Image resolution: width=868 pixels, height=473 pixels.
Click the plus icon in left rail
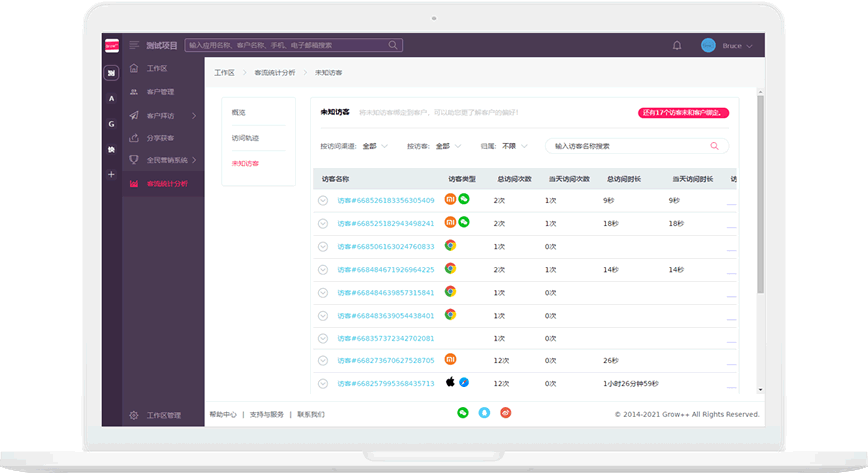pyautogui.click(x=111, y=174)
